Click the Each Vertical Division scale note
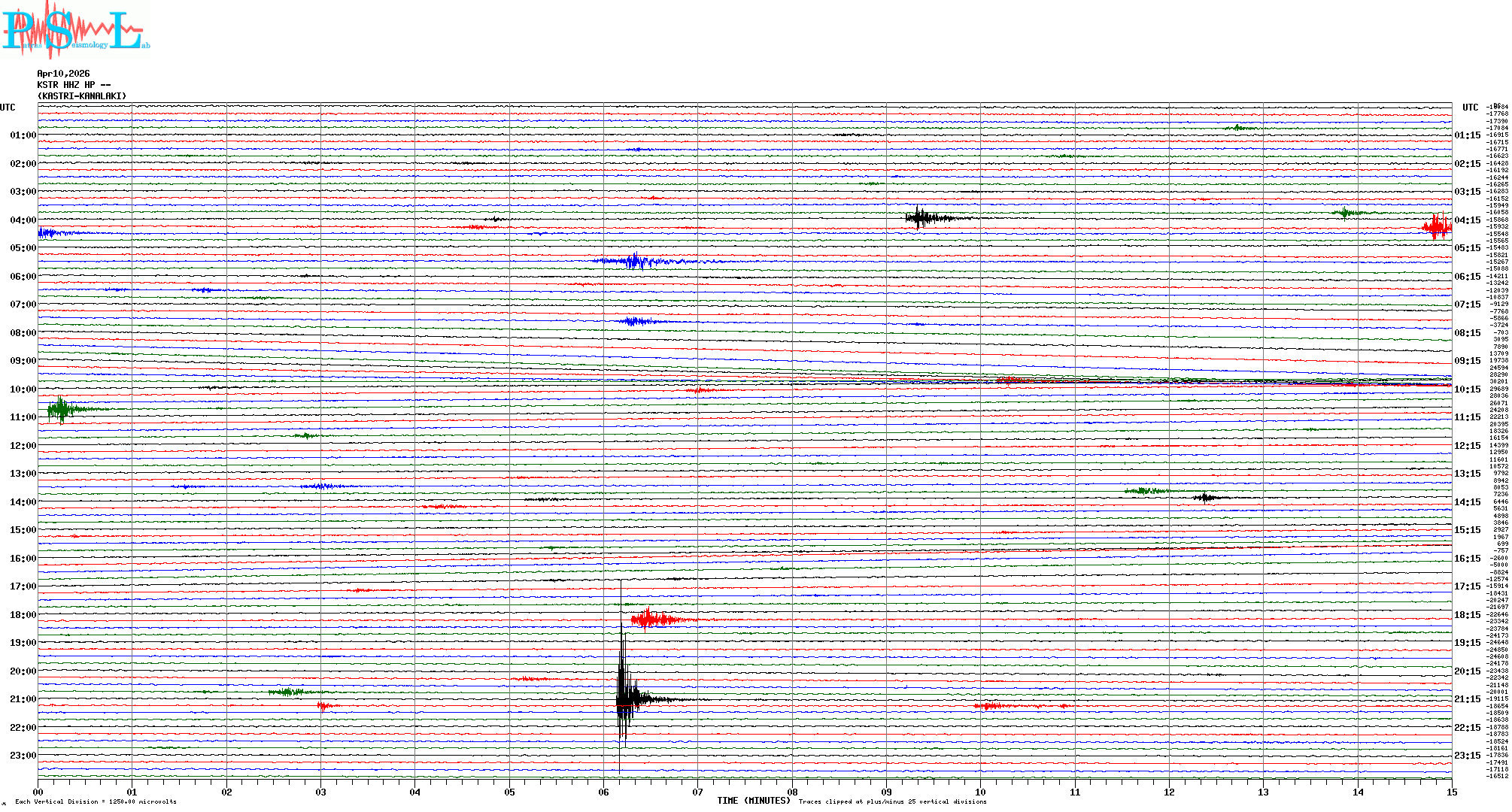The image size is (1512, 812). click(96, 801)
